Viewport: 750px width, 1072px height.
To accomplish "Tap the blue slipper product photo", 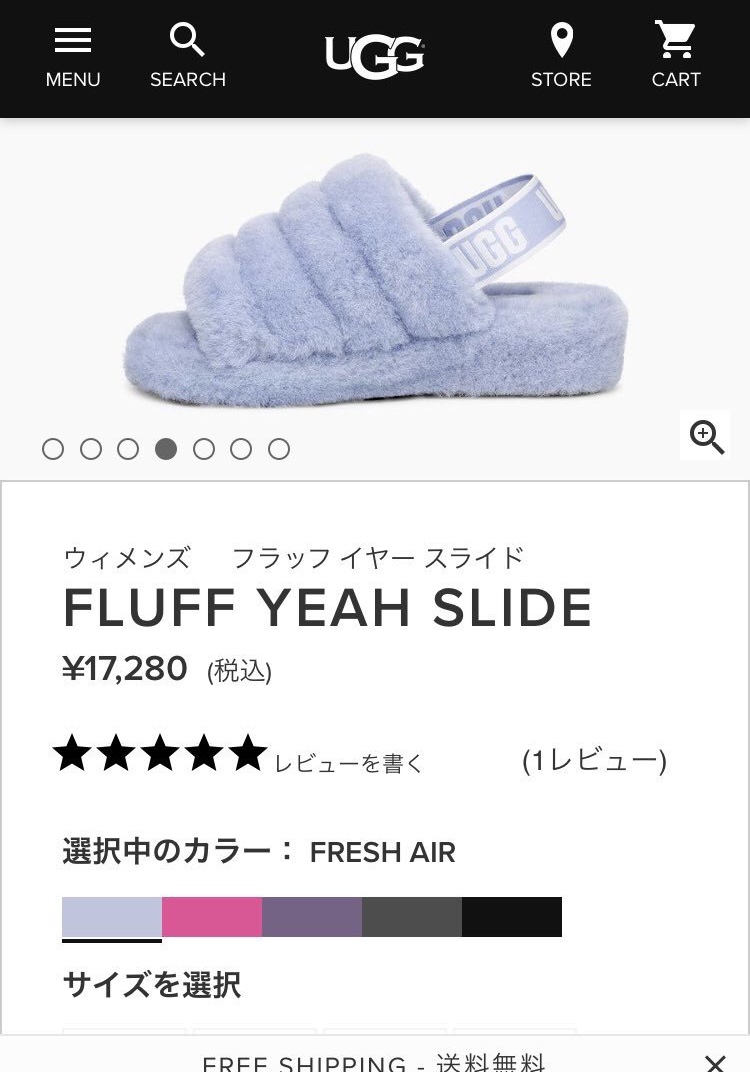I will [376, 280].
